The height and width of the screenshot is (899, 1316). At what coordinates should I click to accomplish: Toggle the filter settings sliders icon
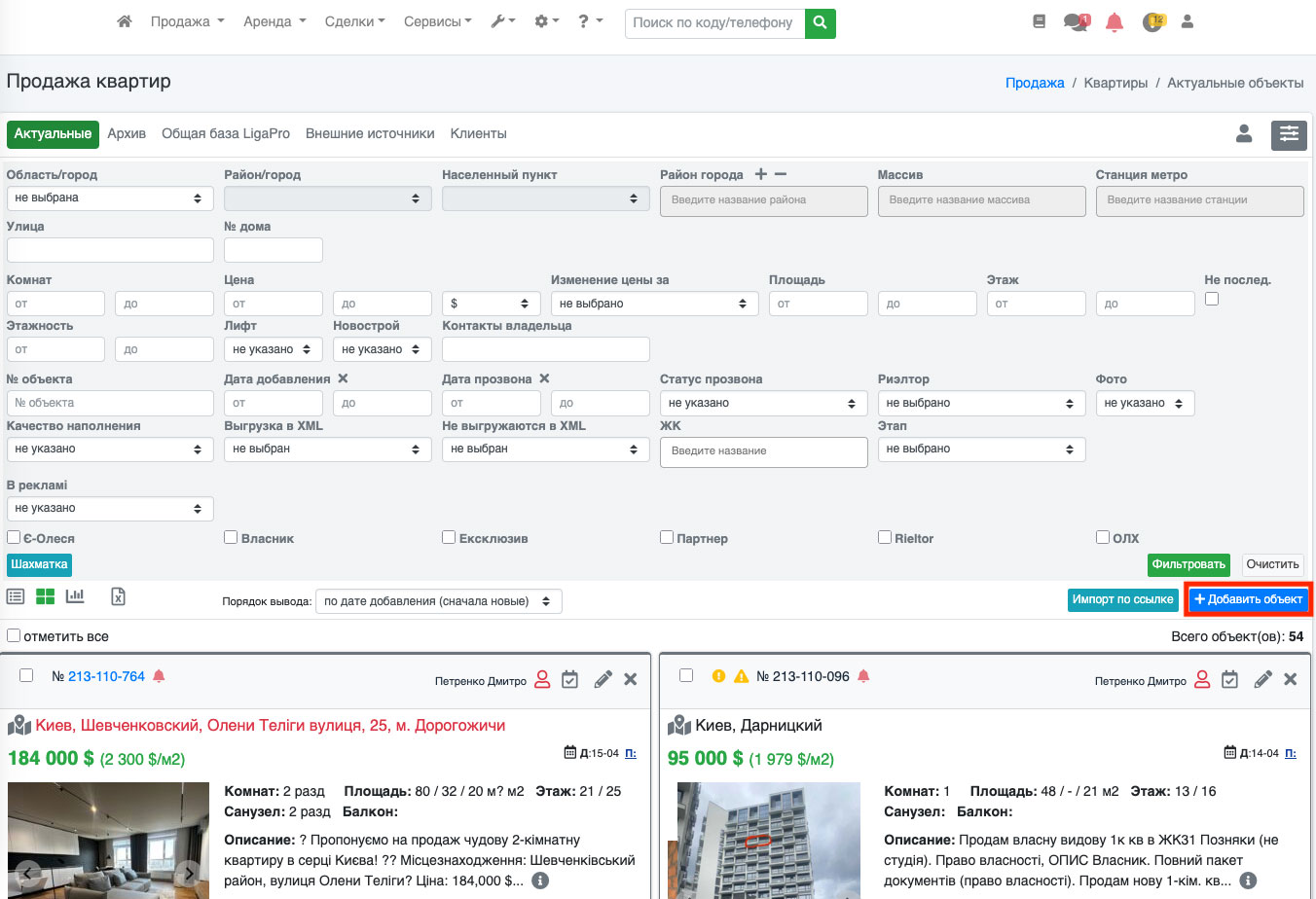click(1289, 134)
